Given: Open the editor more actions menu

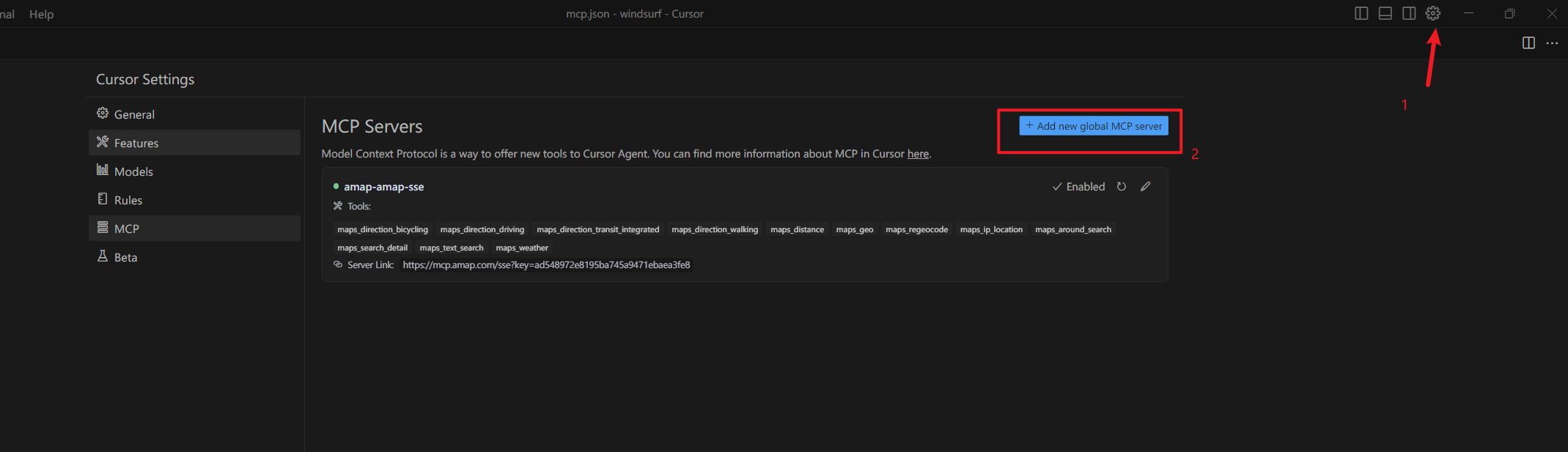Looking at the screenshot, I should 1552,43.
